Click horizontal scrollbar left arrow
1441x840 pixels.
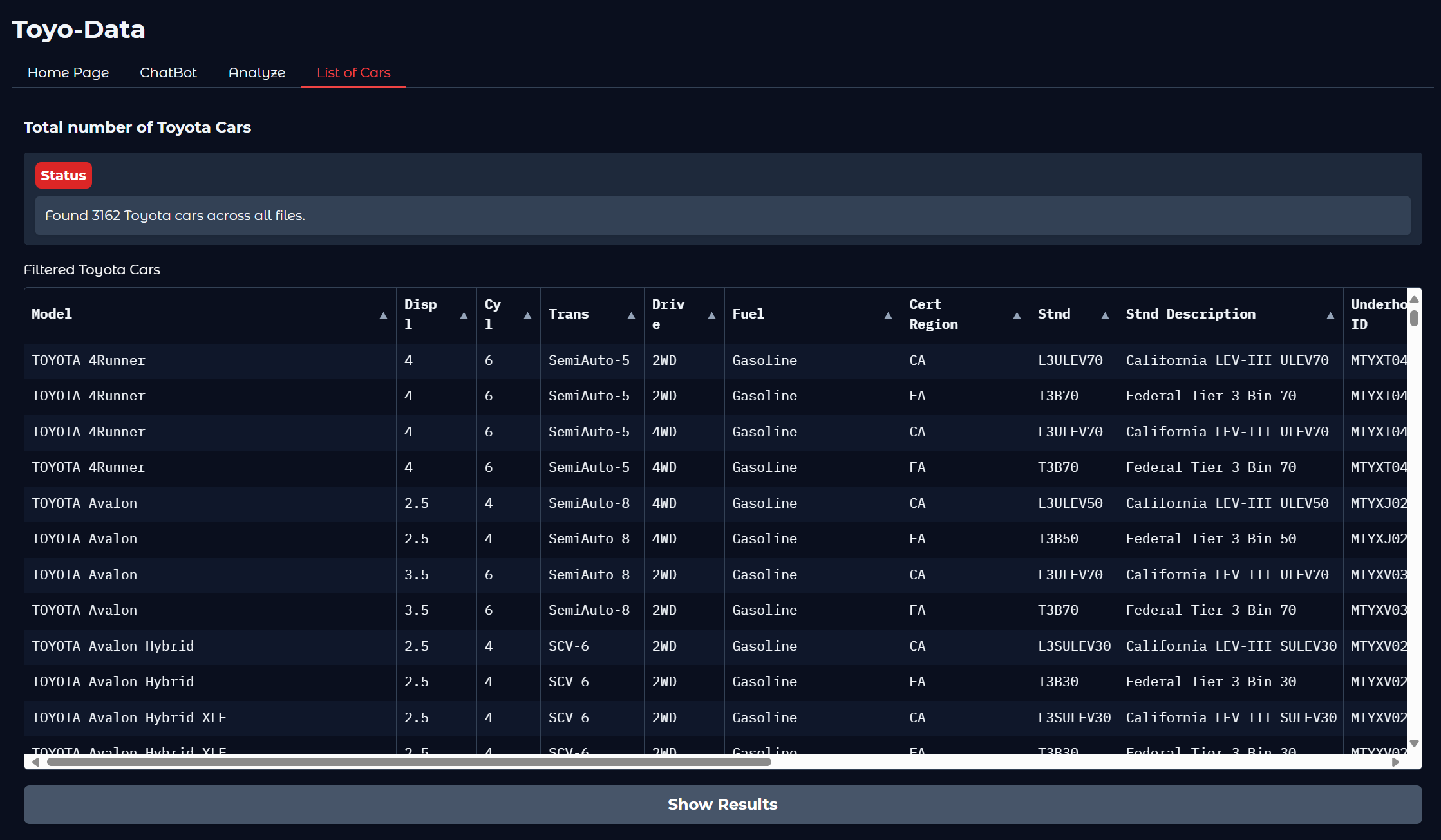[36, 762]
